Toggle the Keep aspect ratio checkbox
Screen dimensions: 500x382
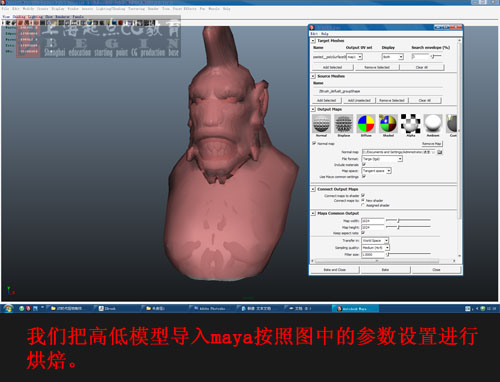(x=363, y=233)
